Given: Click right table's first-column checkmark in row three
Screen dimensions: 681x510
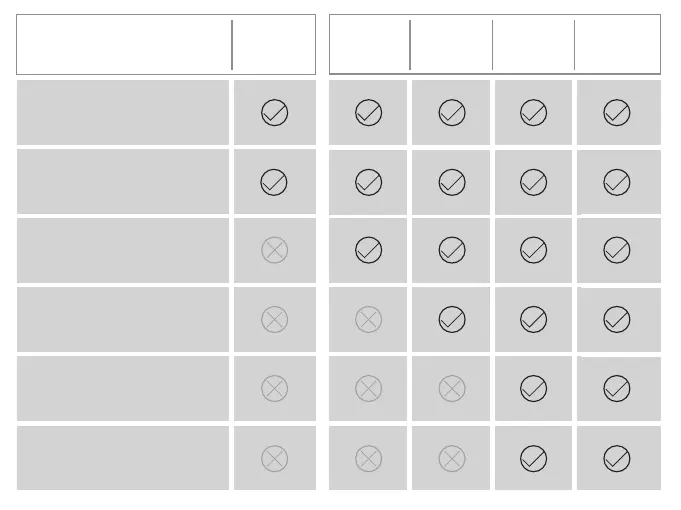Looking at the screenshot, I should pyautogui.click(x=369, y=250).
